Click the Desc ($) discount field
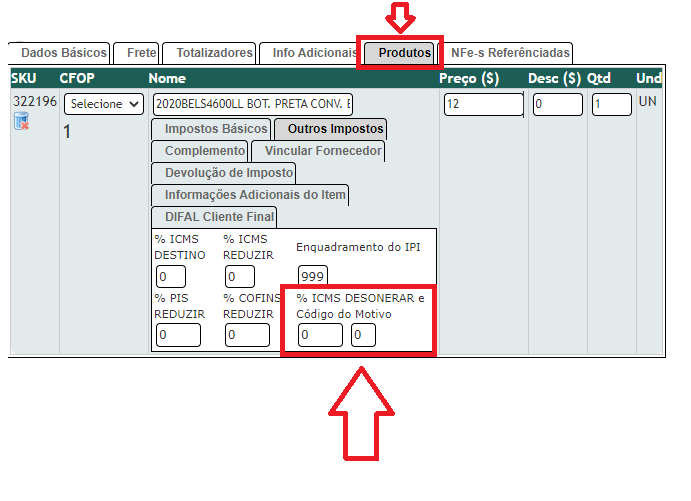Screen dimensions: 691x501 pyautogui.click(x=558, y=104)
